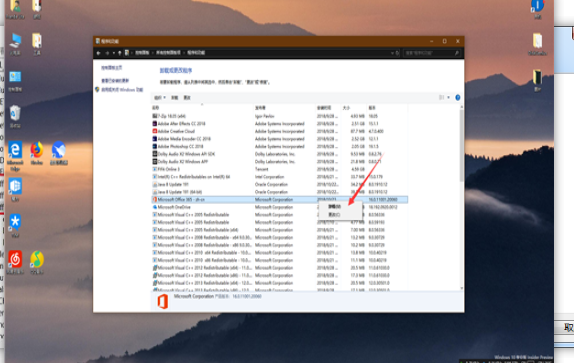
Task: Click the Adobe Photoshop row icon
Action: (154, 146)
